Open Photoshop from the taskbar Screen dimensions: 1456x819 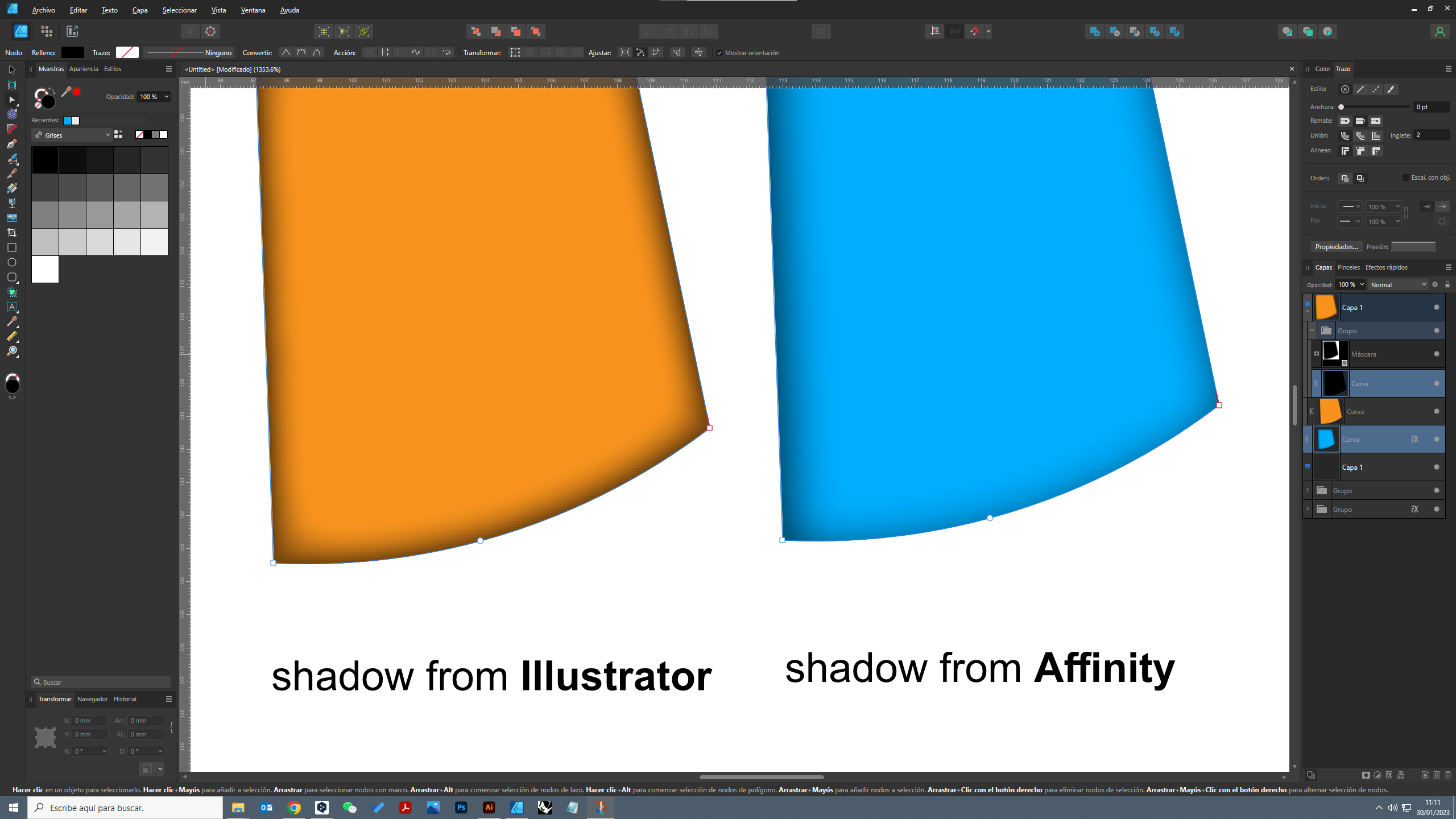(x=461, y=807)
